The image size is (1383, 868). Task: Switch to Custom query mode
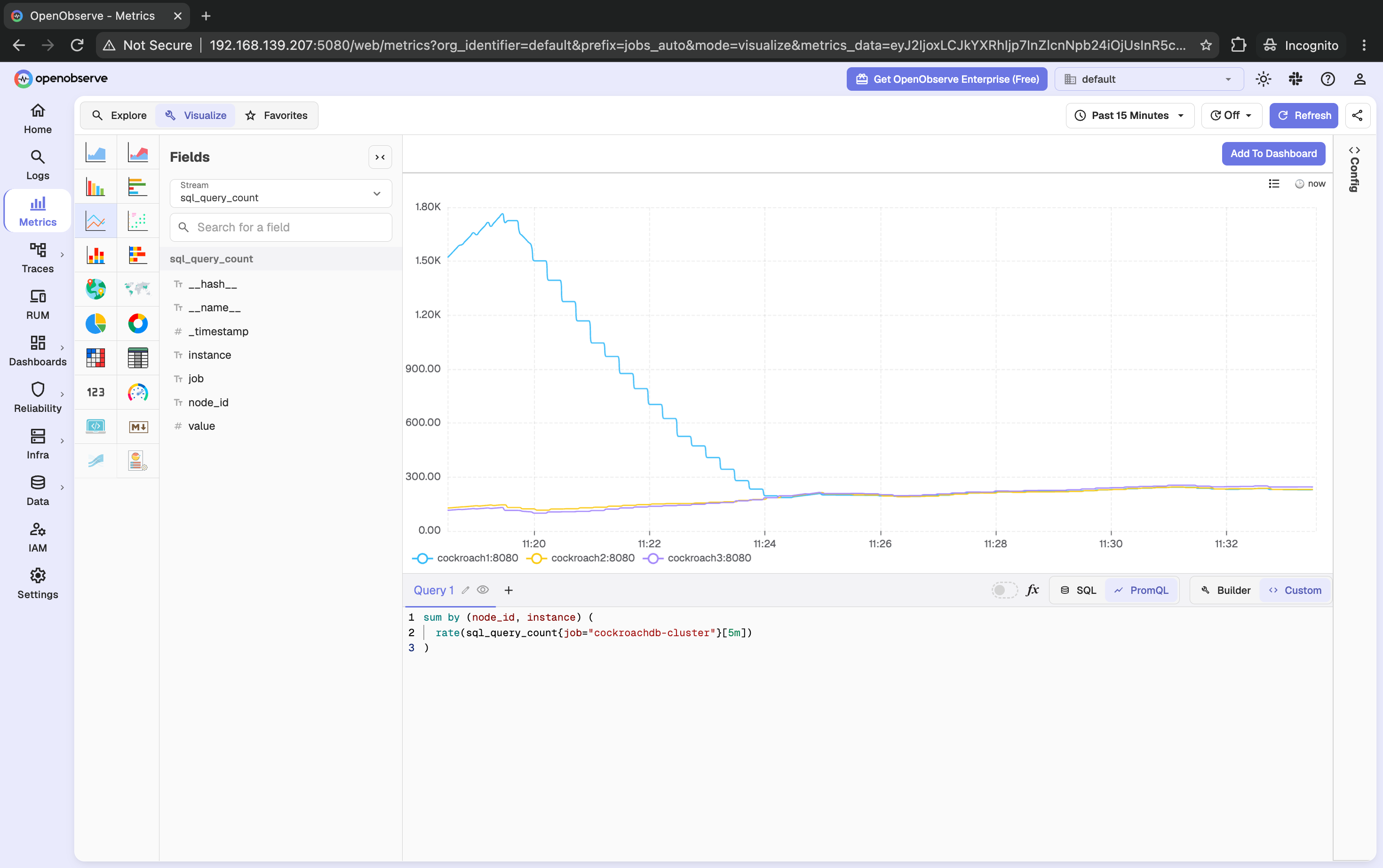click(x=1295, y=590)
